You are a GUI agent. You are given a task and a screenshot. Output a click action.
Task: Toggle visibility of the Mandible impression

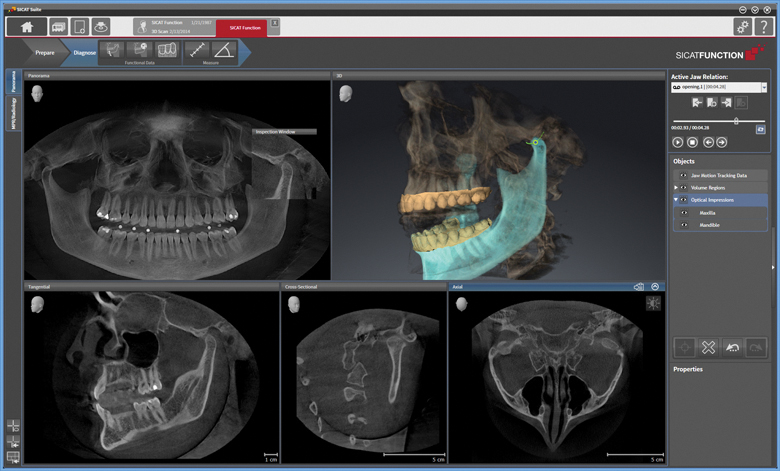(x=683, y=224)
